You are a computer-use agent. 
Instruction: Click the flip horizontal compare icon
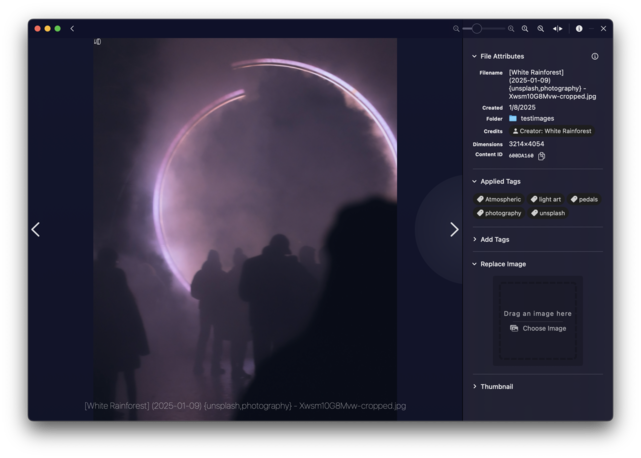pos(558,29)
